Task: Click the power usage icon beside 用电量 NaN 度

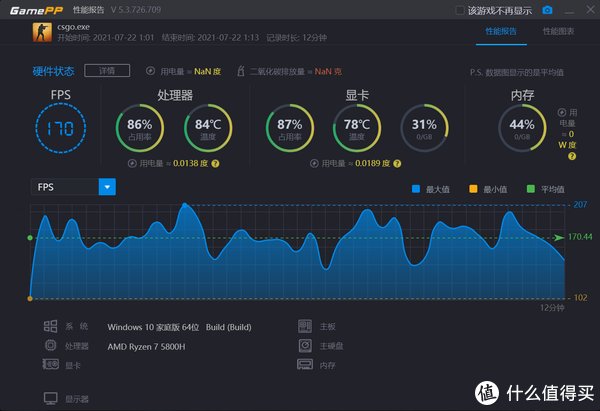Action: 150,71
